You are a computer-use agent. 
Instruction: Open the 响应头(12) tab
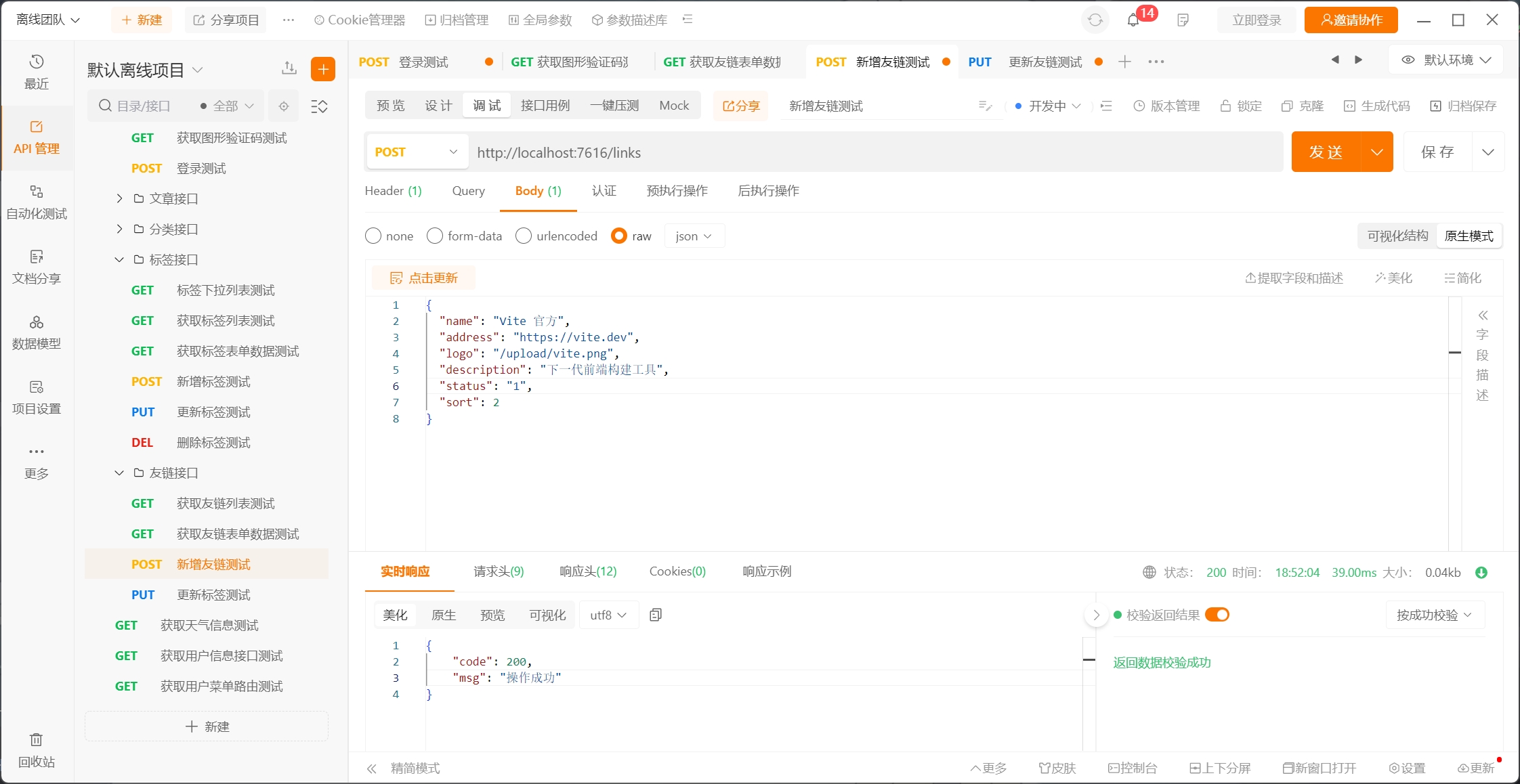tap(588, 571)
